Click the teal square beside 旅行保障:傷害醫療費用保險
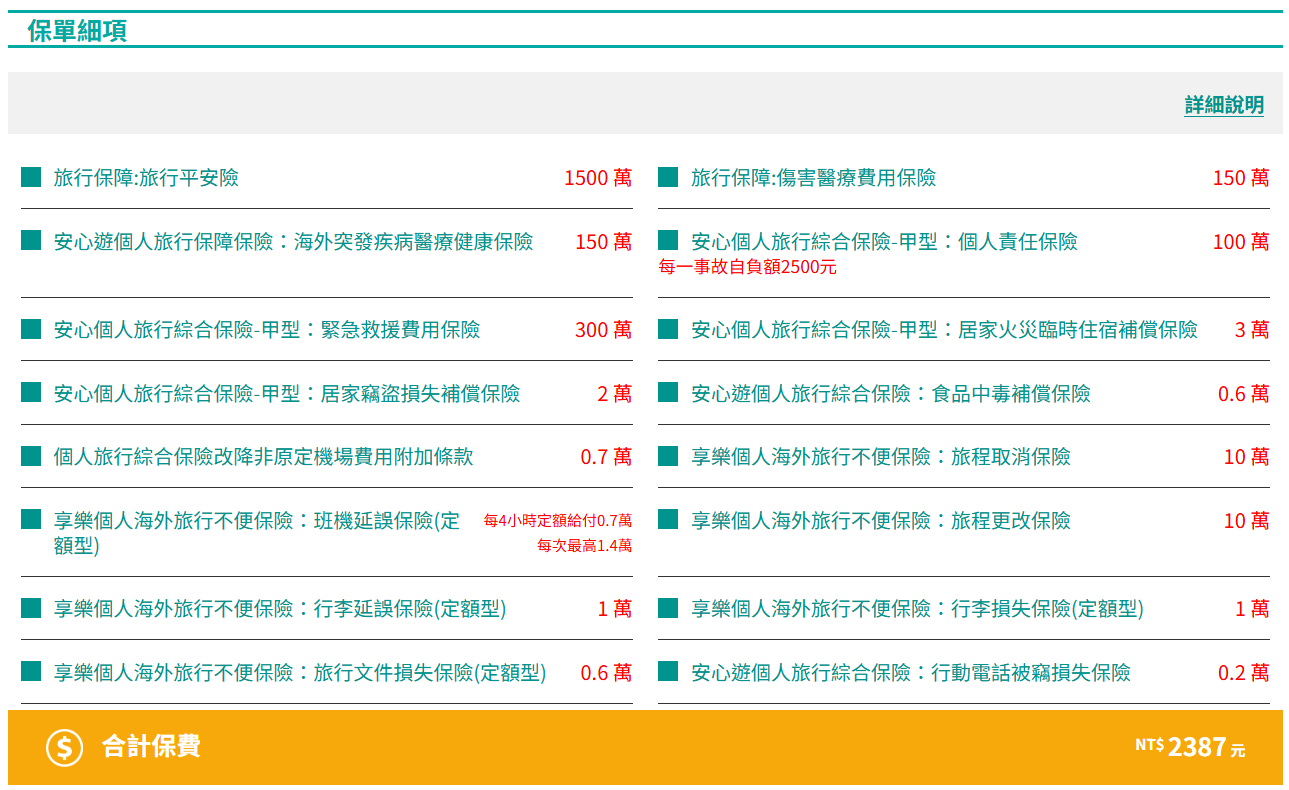Viewport: 1289px width, 790px height. coord(668,178)
